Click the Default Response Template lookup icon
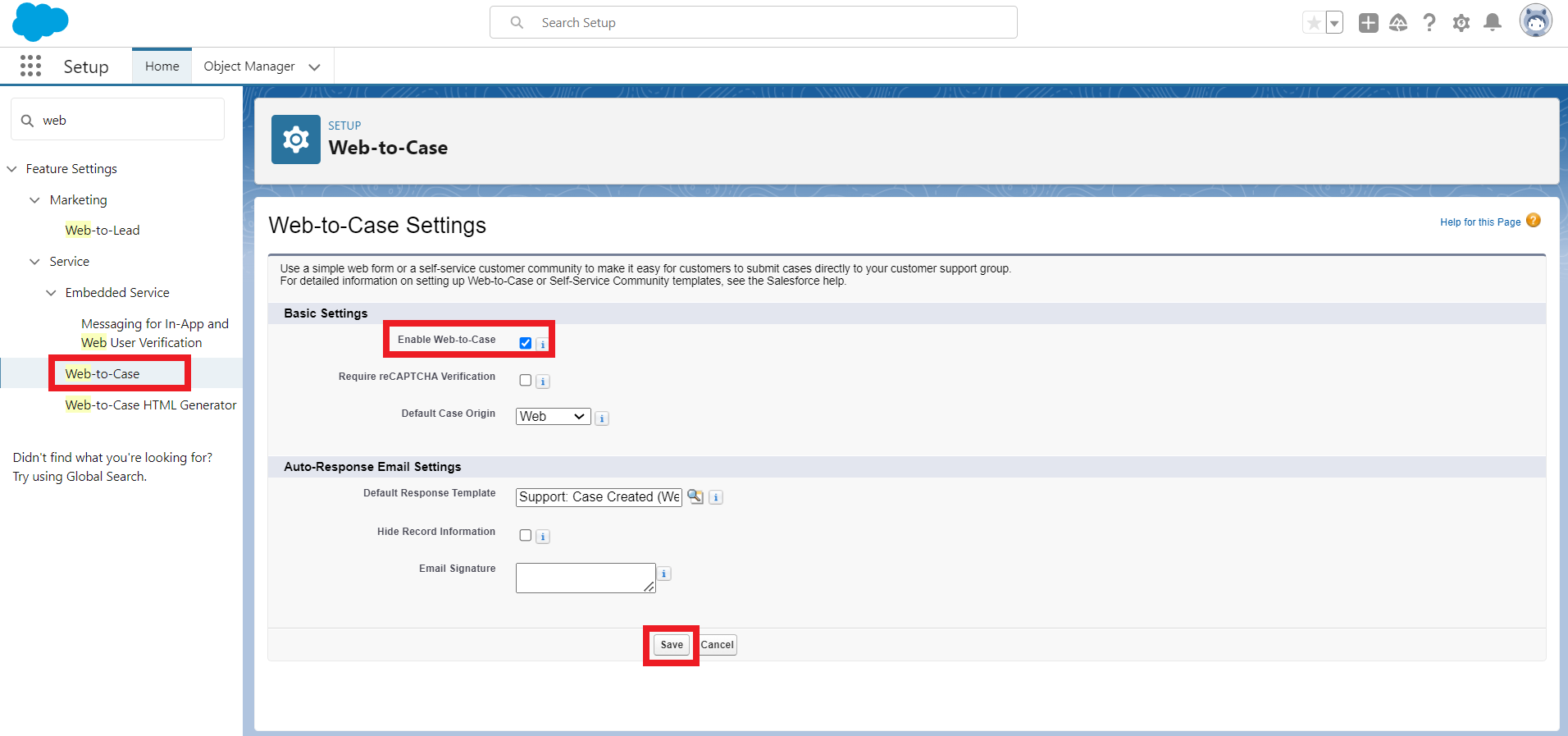1568x736 pixels. 695,496
